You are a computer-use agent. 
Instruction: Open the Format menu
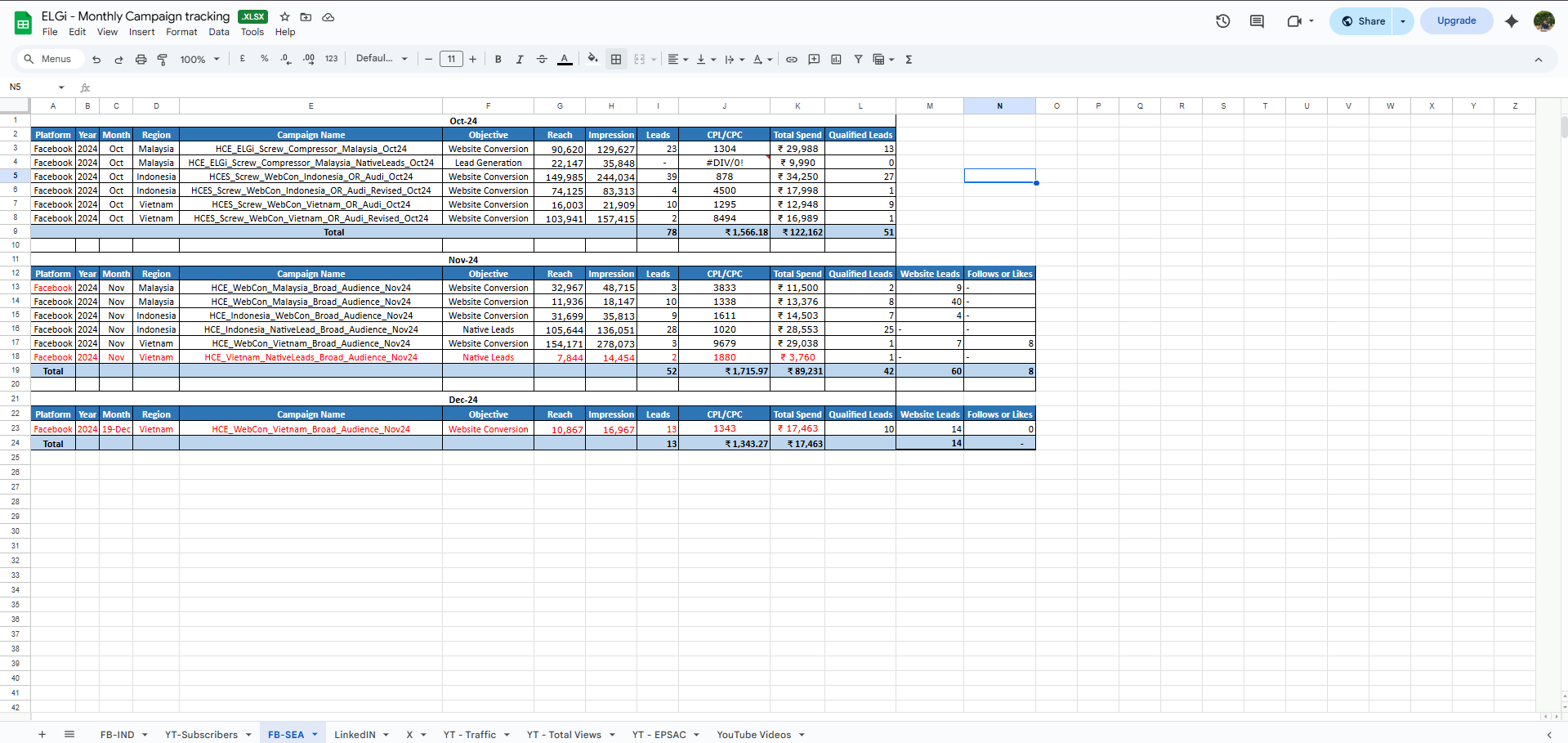point(181,32)
